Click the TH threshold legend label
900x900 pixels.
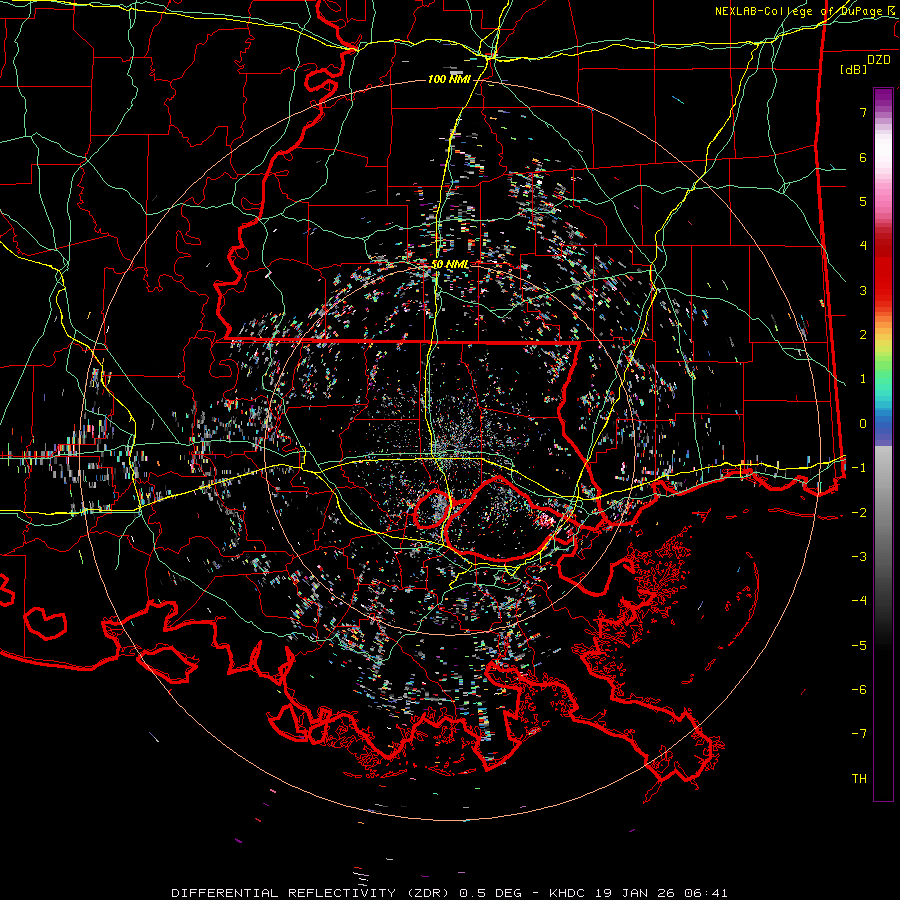coord(859,779)
